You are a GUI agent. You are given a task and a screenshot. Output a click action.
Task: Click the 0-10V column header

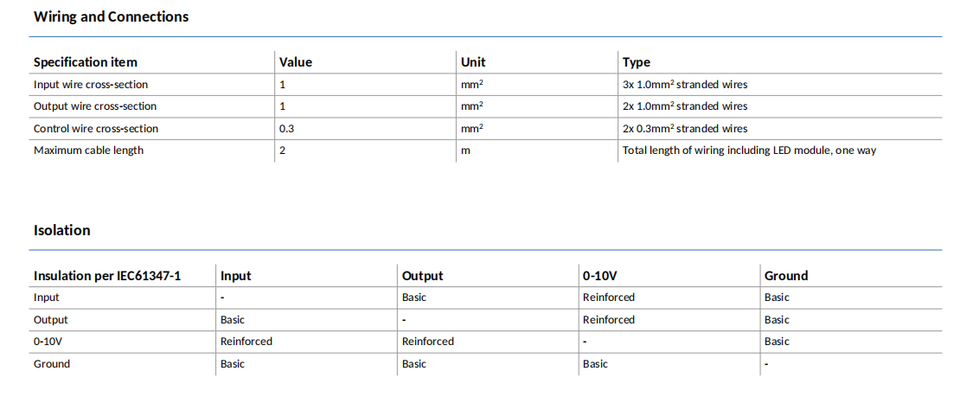point(601,276)
